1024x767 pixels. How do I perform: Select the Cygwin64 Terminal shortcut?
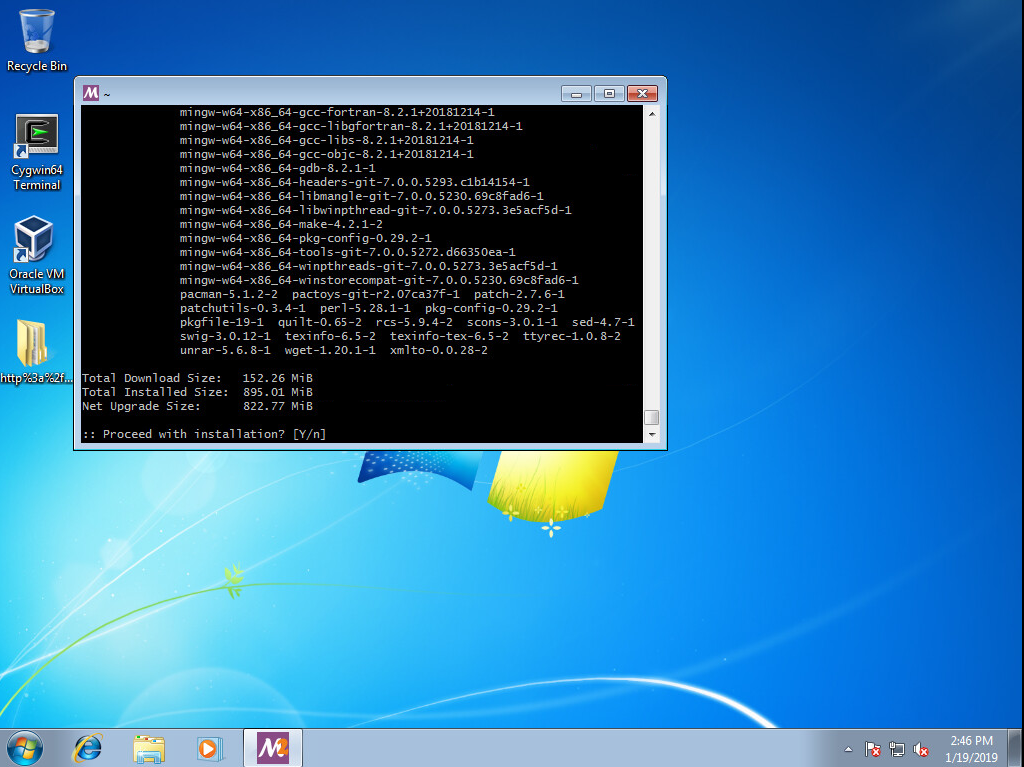[37, 151]
